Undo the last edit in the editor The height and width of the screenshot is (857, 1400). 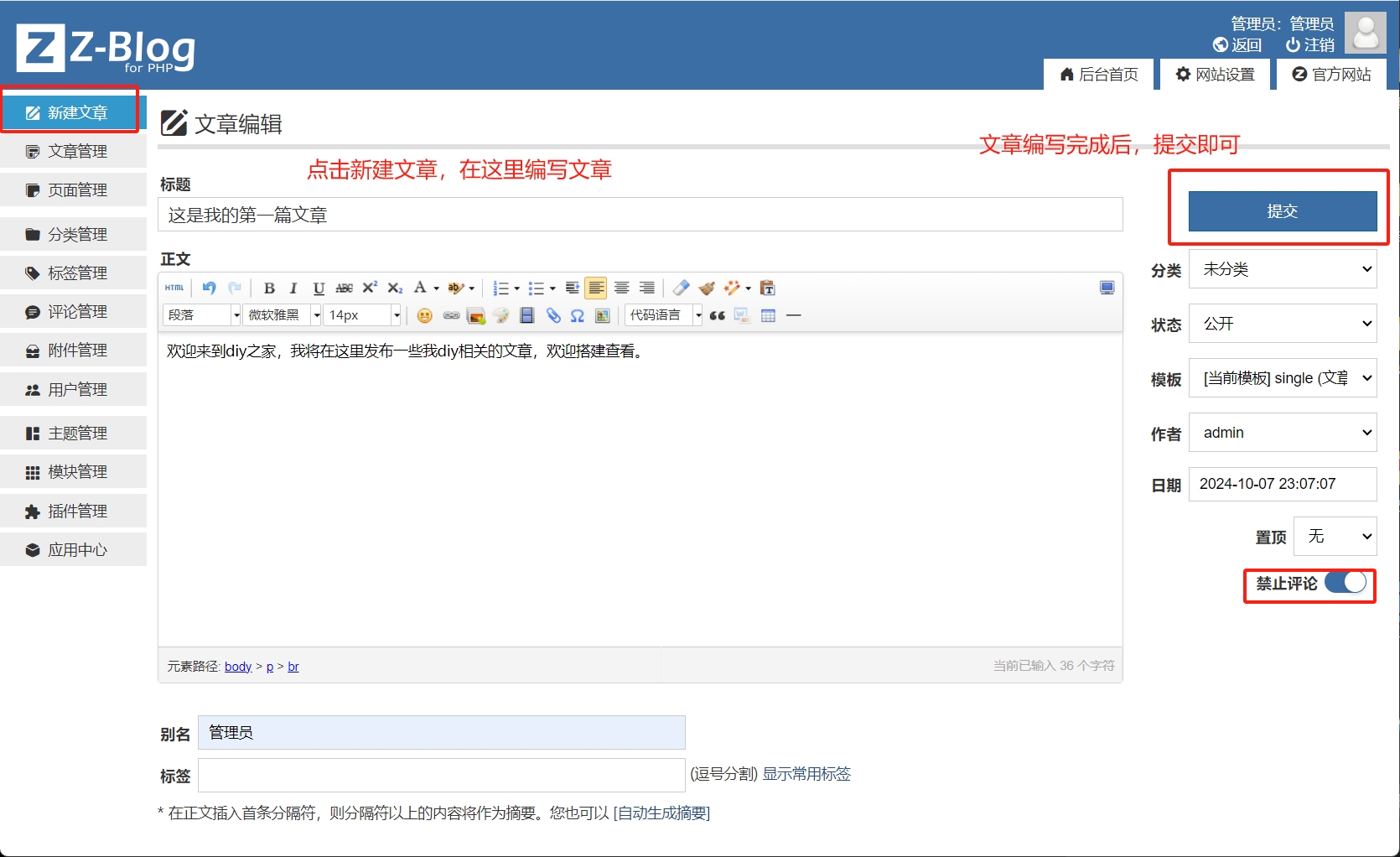[210, 288]
